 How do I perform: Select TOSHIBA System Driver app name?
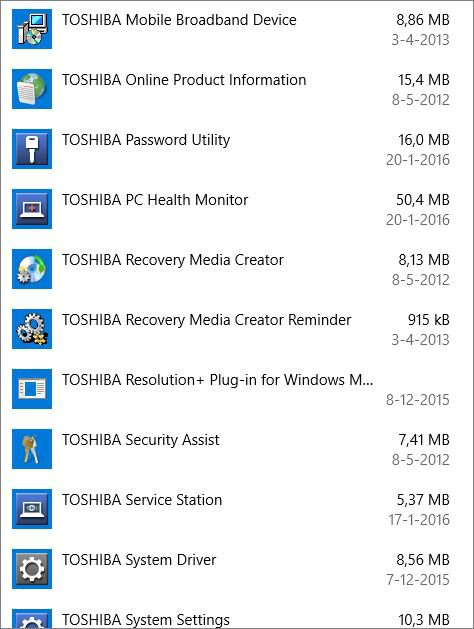coord(139,560)
